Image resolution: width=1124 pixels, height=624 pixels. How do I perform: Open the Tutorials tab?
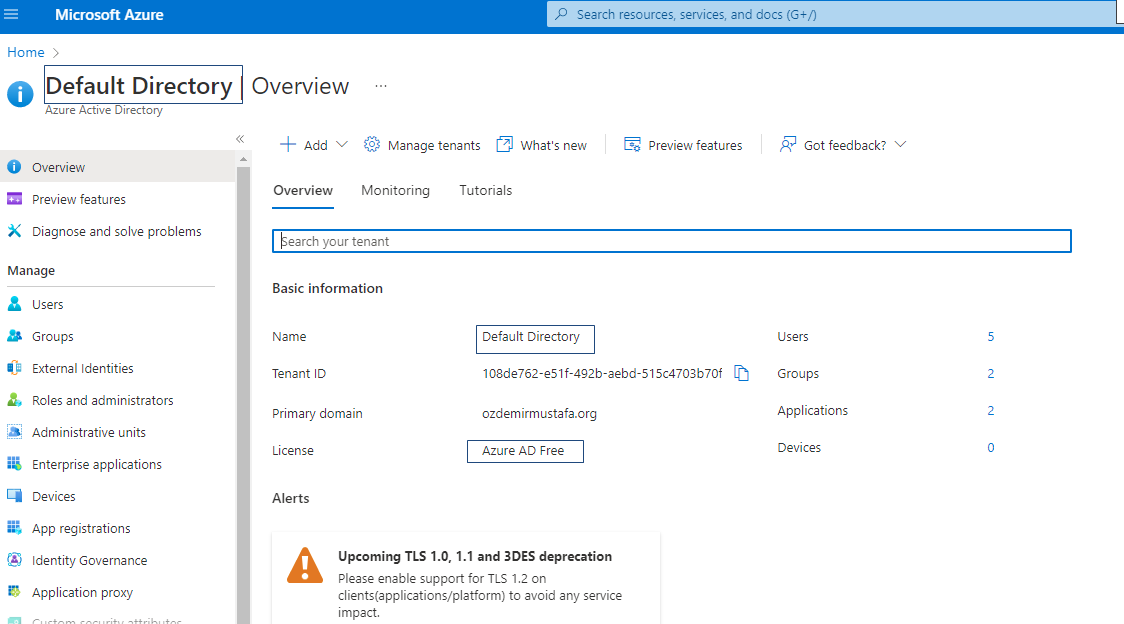tap(485, 190)
